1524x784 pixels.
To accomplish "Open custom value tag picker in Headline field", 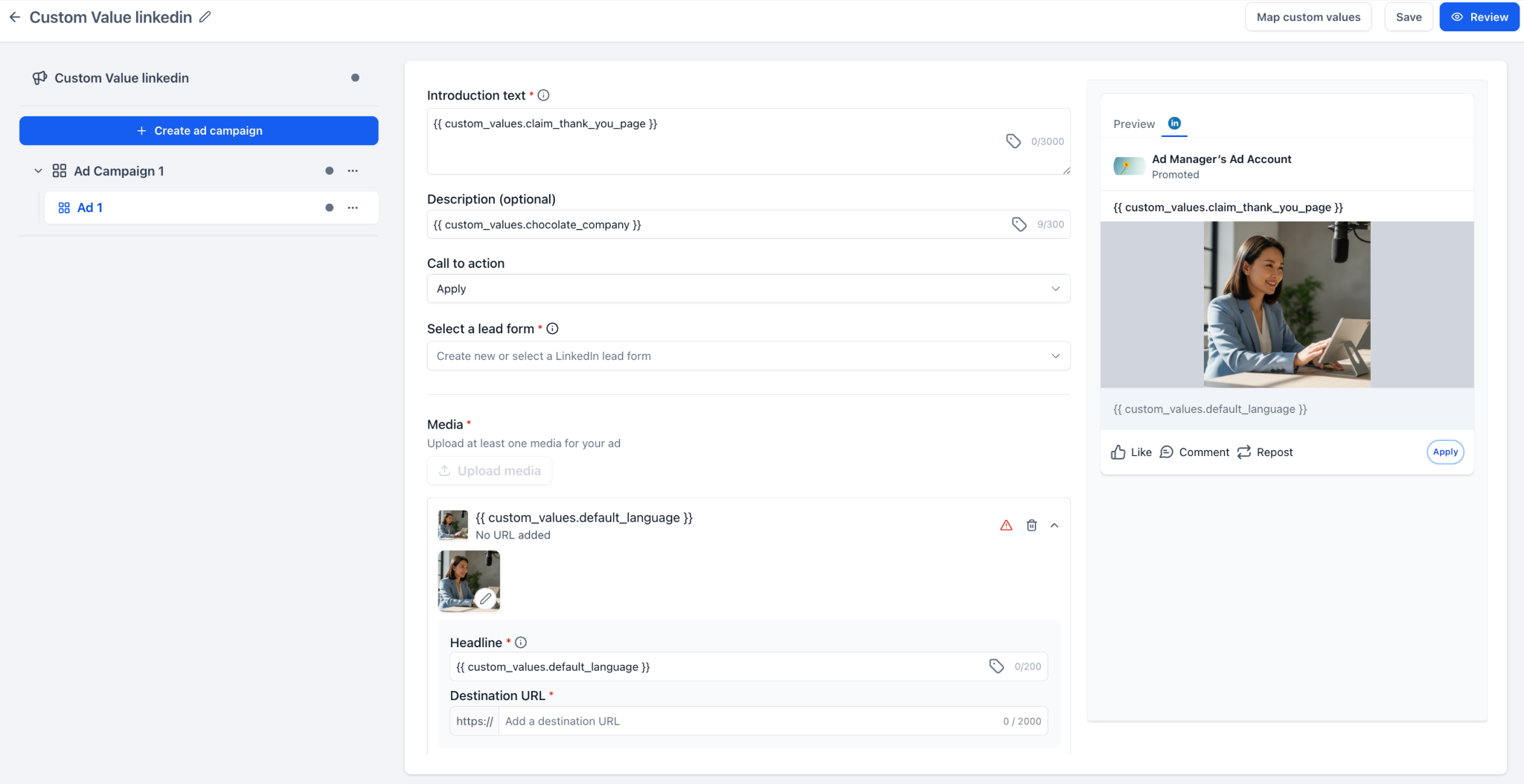I will click(x=996, y=666).
